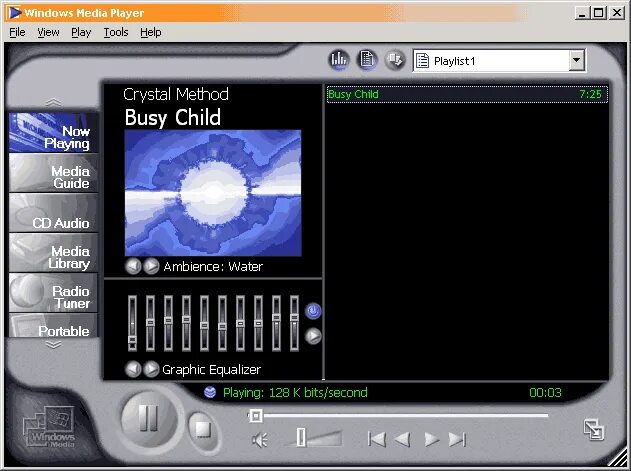Open the Media Guide tab
Image resolution: width=631 pixels, height=471 pixels.
pyautogui.click(x=54, y=173)
